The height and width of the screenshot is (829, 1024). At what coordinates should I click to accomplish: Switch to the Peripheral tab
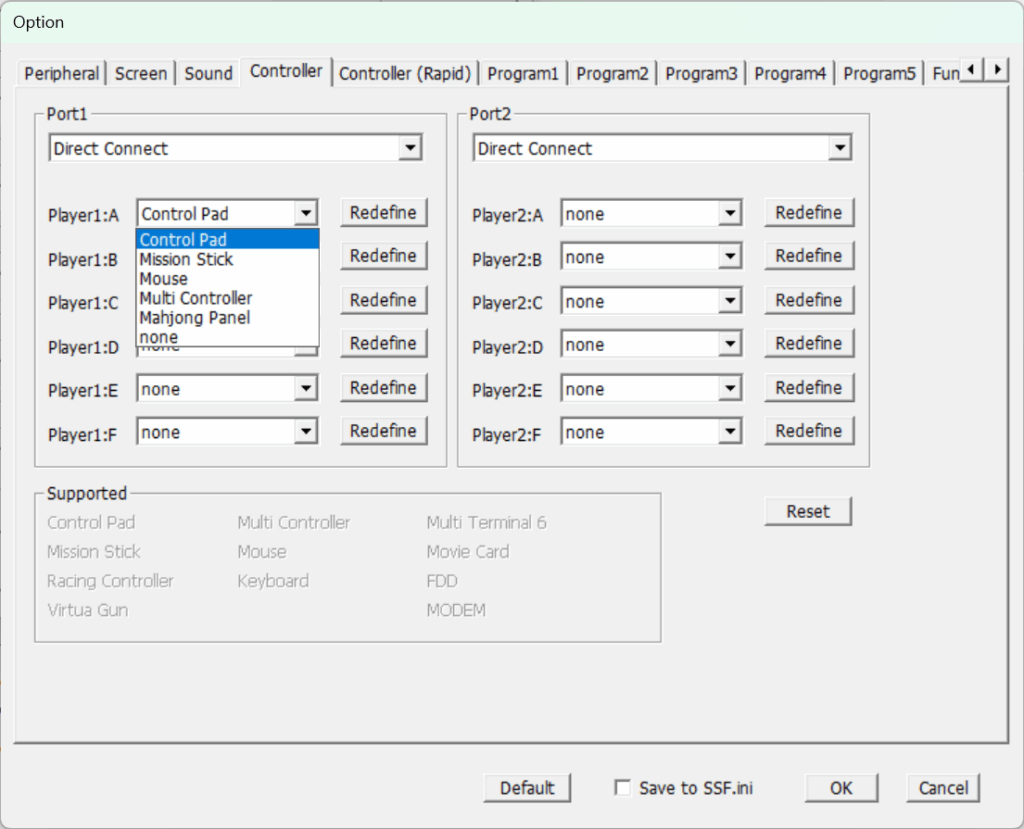click(x=62, y=73)
